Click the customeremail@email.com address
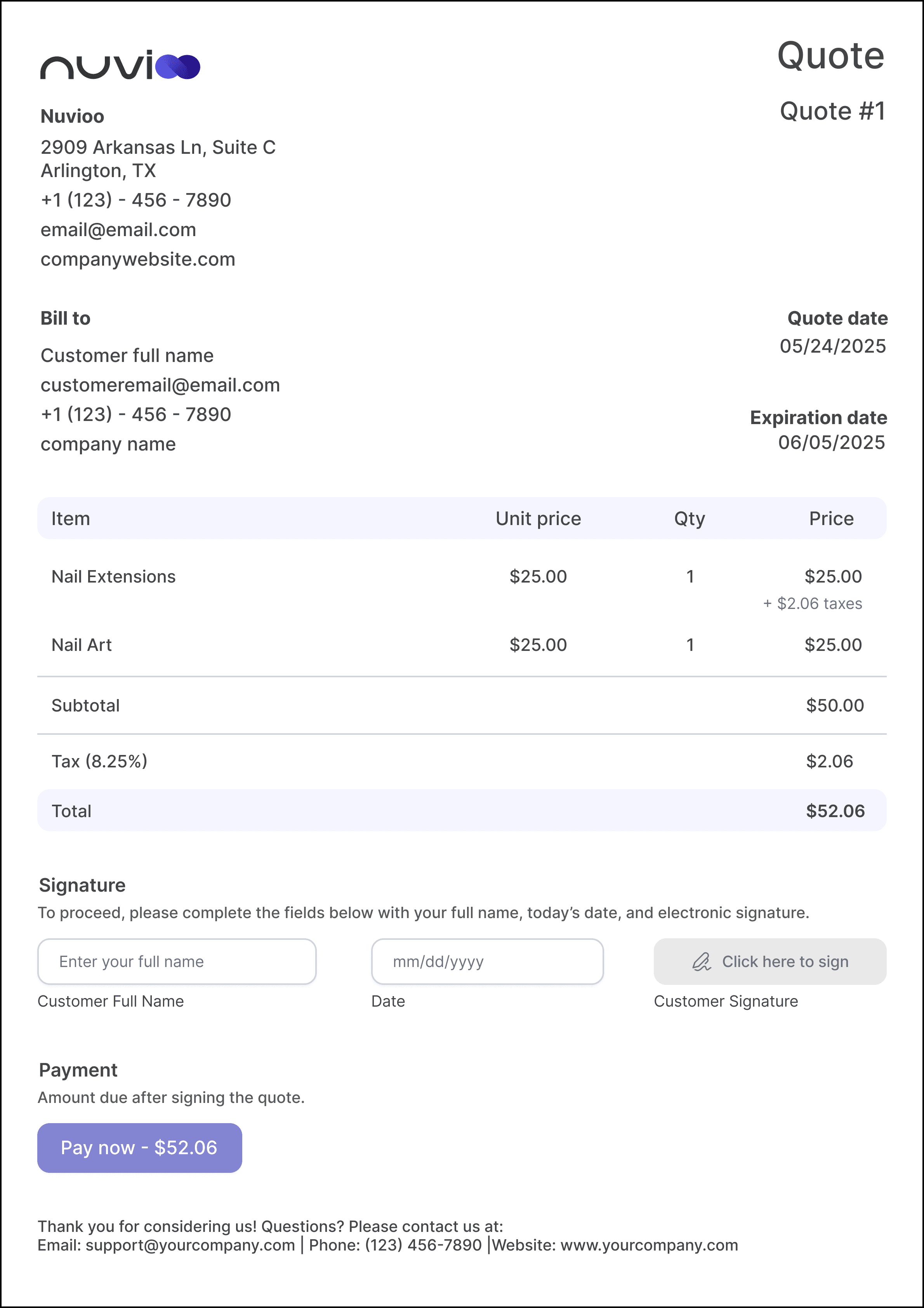The height and width of the screenshot is (1308, 924). click(x=160, y=385)
